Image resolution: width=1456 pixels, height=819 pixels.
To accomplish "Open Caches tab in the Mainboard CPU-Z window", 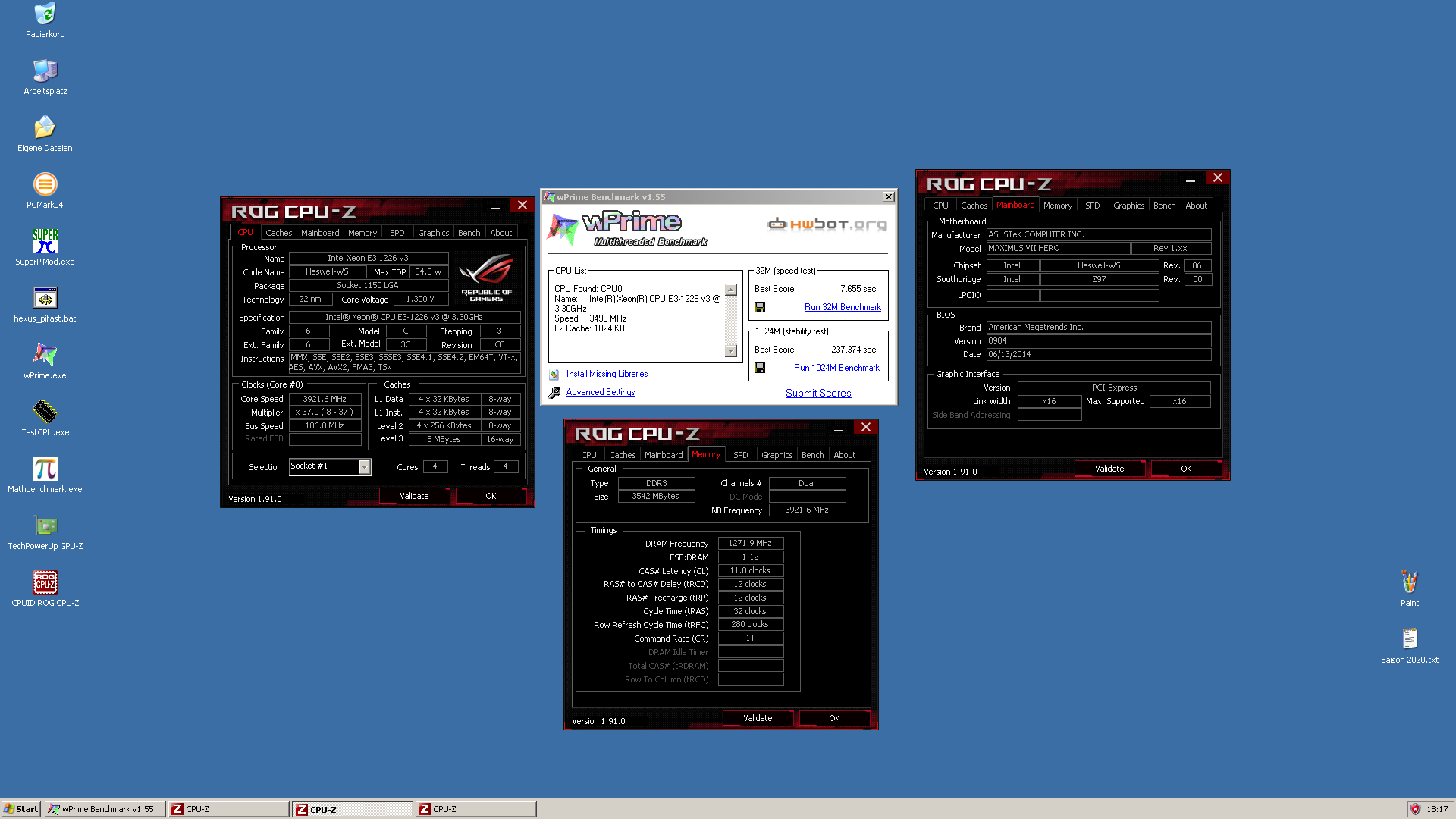I will tap(974, 206).
